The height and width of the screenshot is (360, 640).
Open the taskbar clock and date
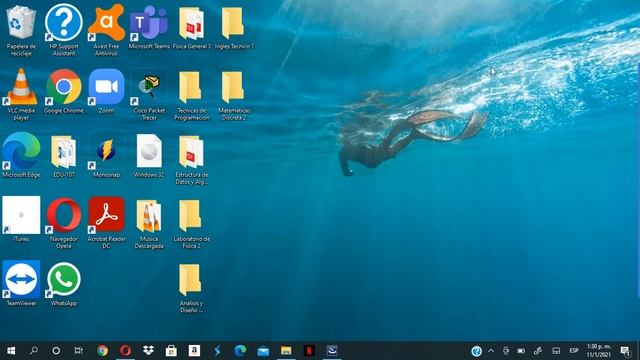click(599, 351)
